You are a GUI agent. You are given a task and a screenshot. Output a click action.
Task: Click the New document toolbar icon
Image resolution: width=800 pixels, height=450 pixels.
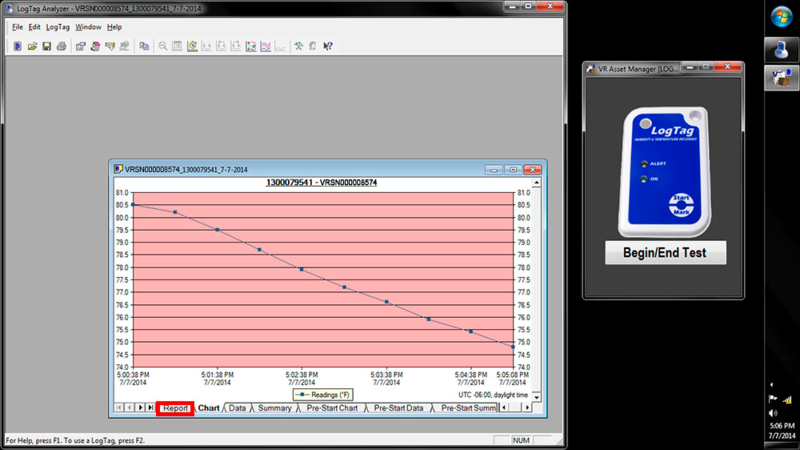(x=18, y=46)
